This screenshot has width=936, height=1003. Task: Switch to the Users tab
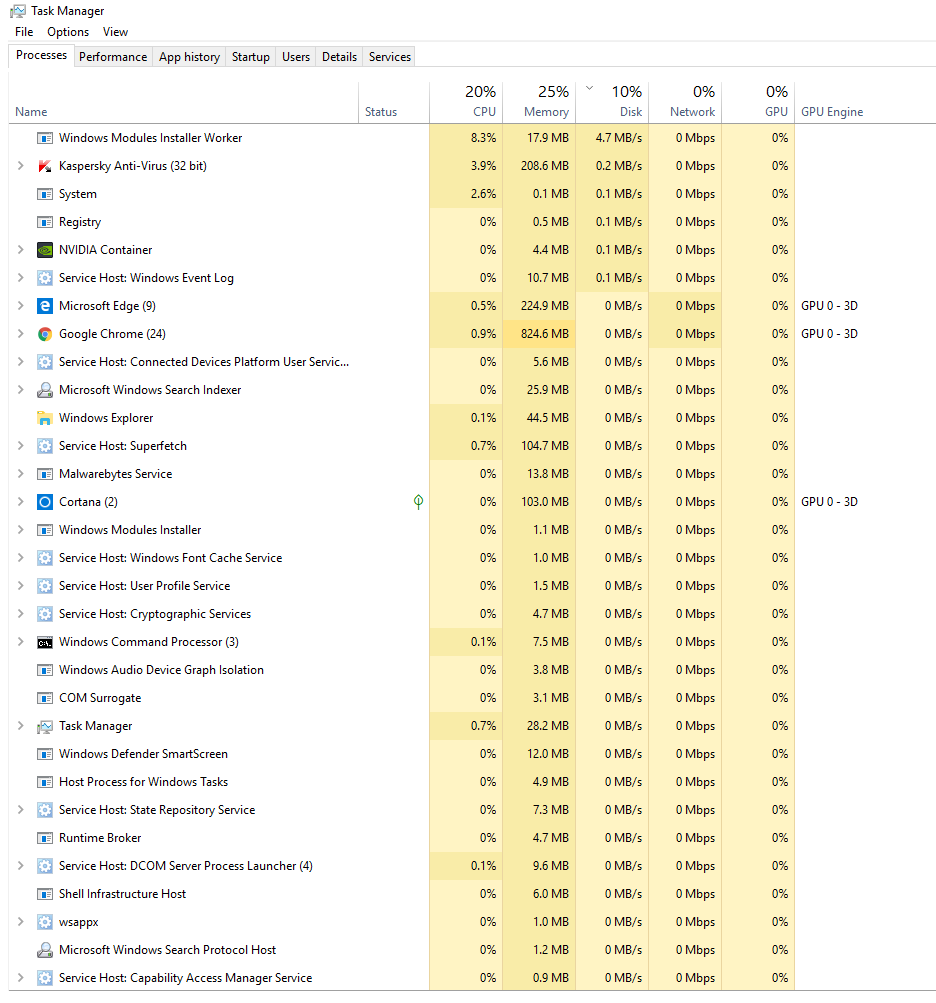[296, 57]
